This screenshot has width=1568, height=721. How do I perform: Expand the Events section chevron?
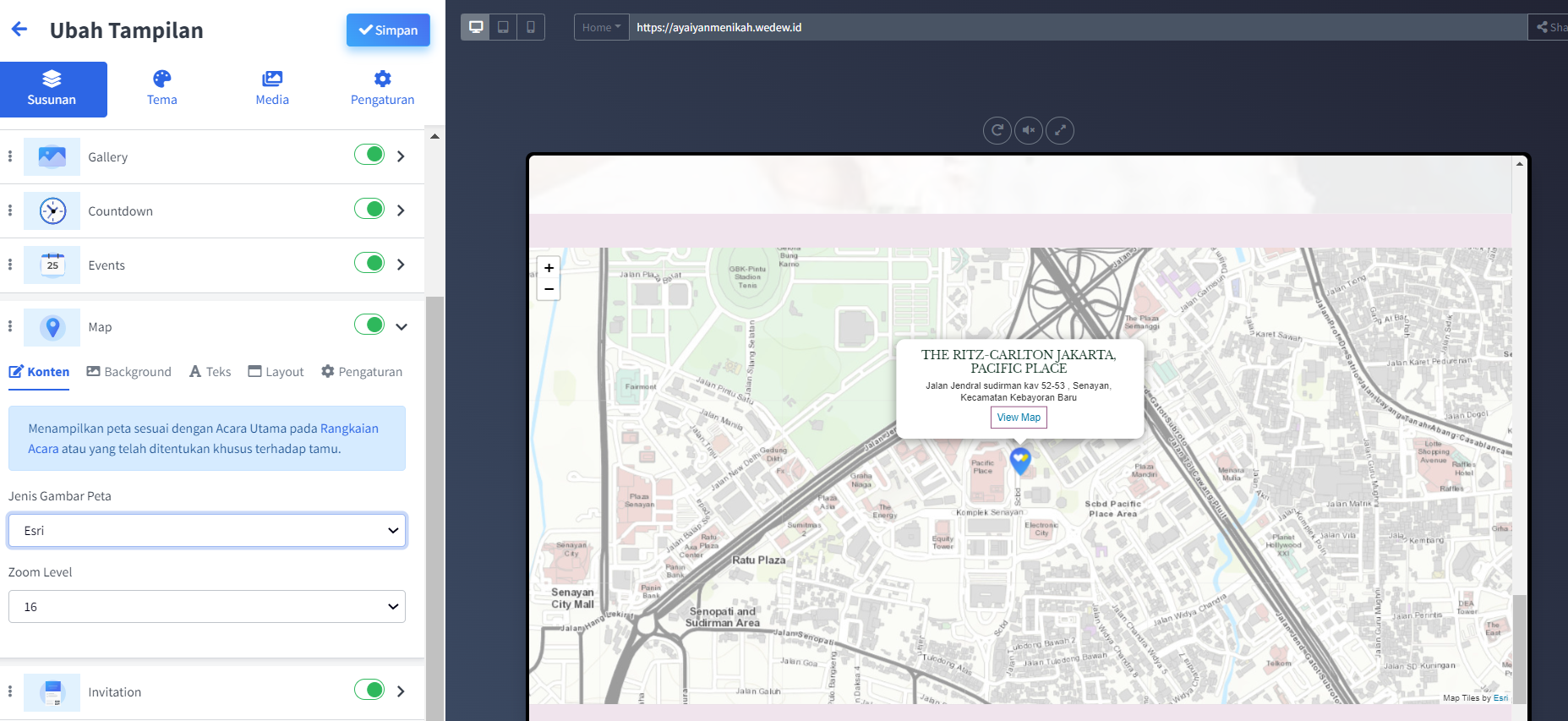pyautogui.click(x=402, y=265)
